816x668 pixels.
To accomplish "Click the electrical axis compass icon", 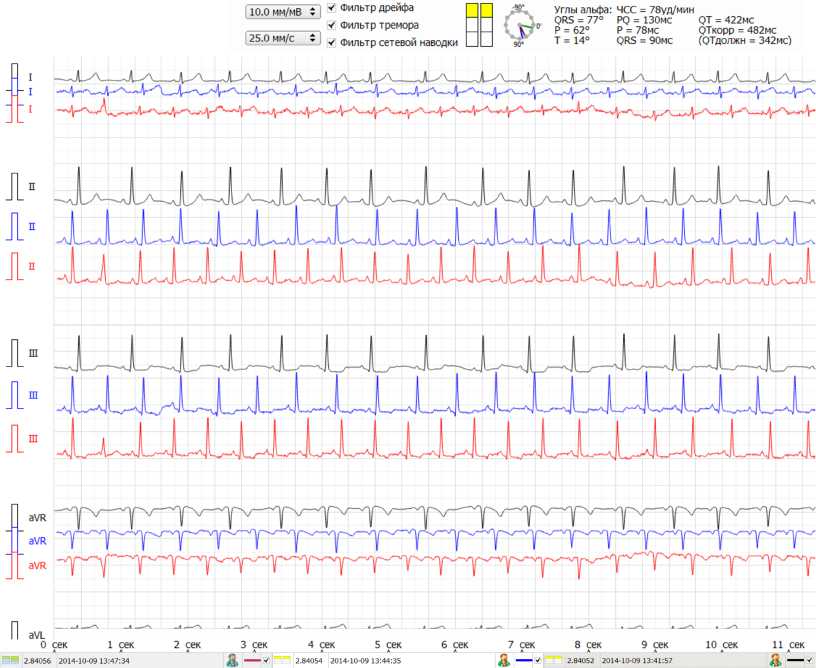I will (x=519, y=24).
